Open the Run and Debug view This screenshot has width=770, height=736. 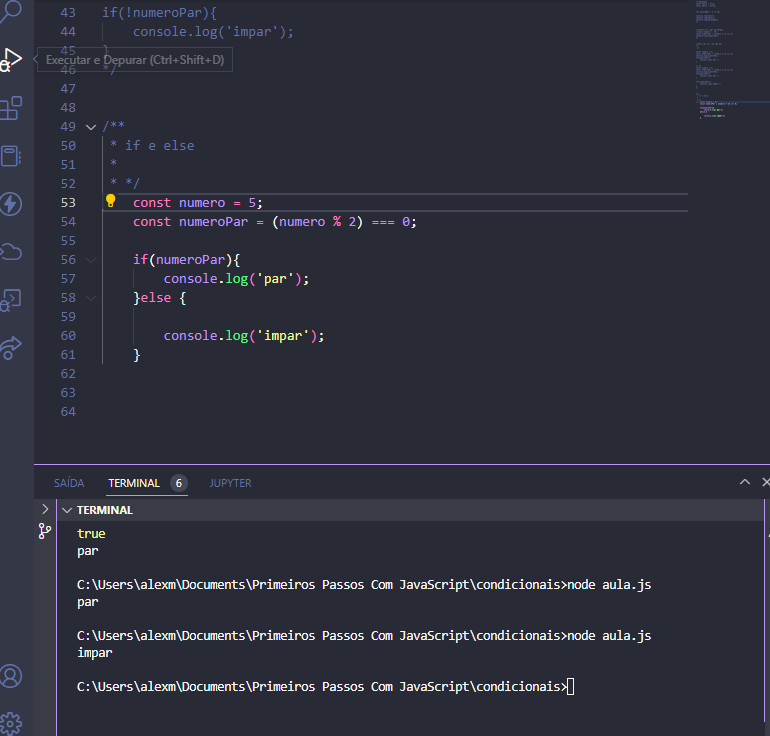pos(11,60)
